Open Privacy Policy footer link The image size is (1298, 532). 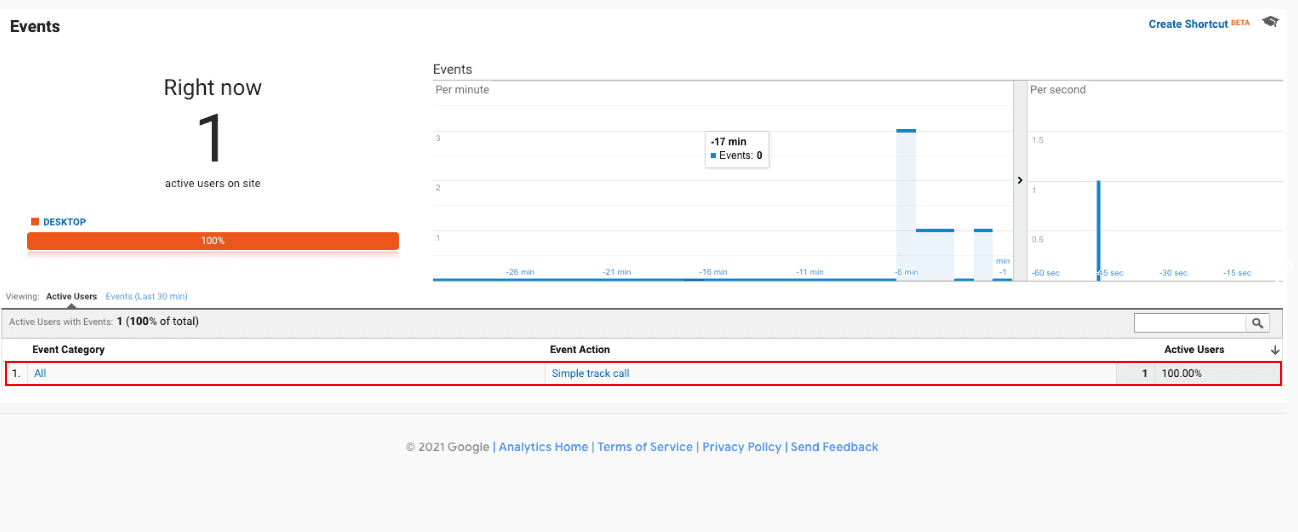tap(742, 447)
